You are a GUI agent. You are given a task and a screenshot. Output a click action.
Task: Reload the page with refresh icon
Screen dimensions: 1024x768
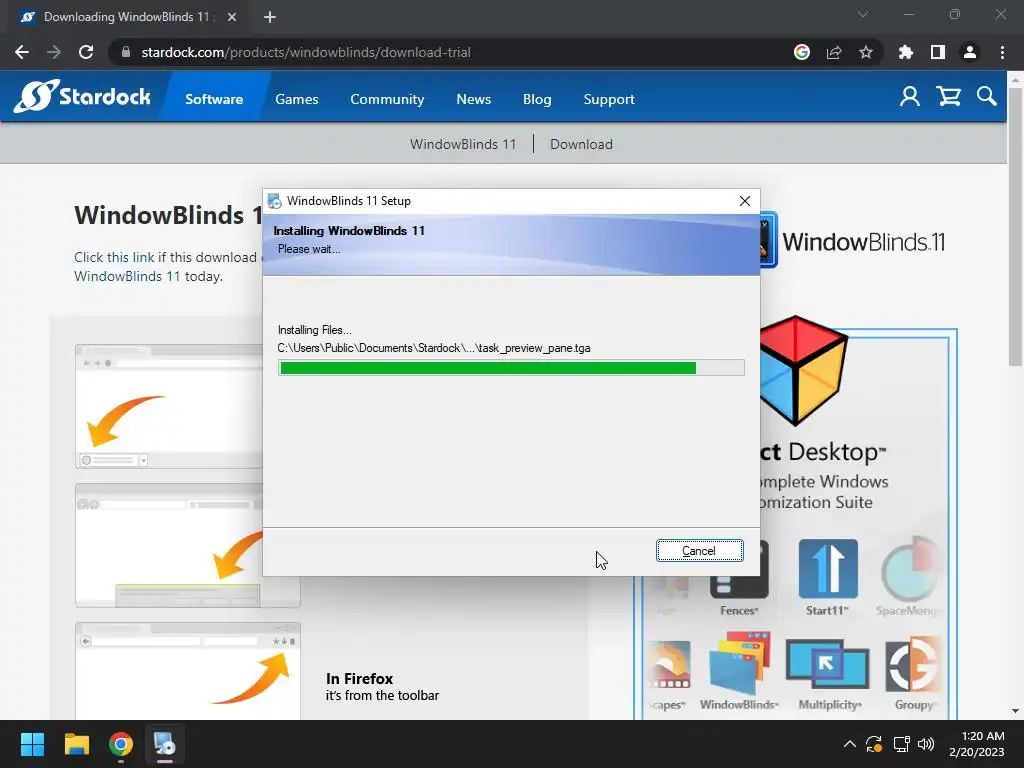click(x=86, y=52)
